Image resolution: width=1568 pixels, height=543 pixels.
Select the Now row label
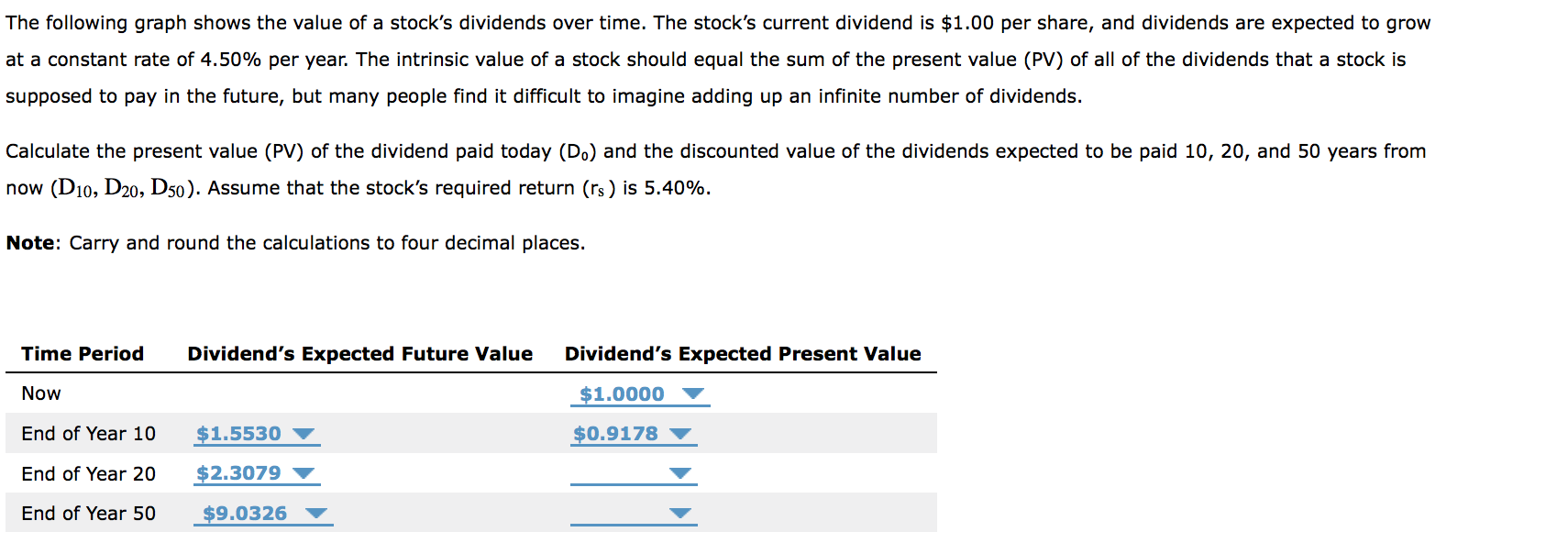[40, 393]
